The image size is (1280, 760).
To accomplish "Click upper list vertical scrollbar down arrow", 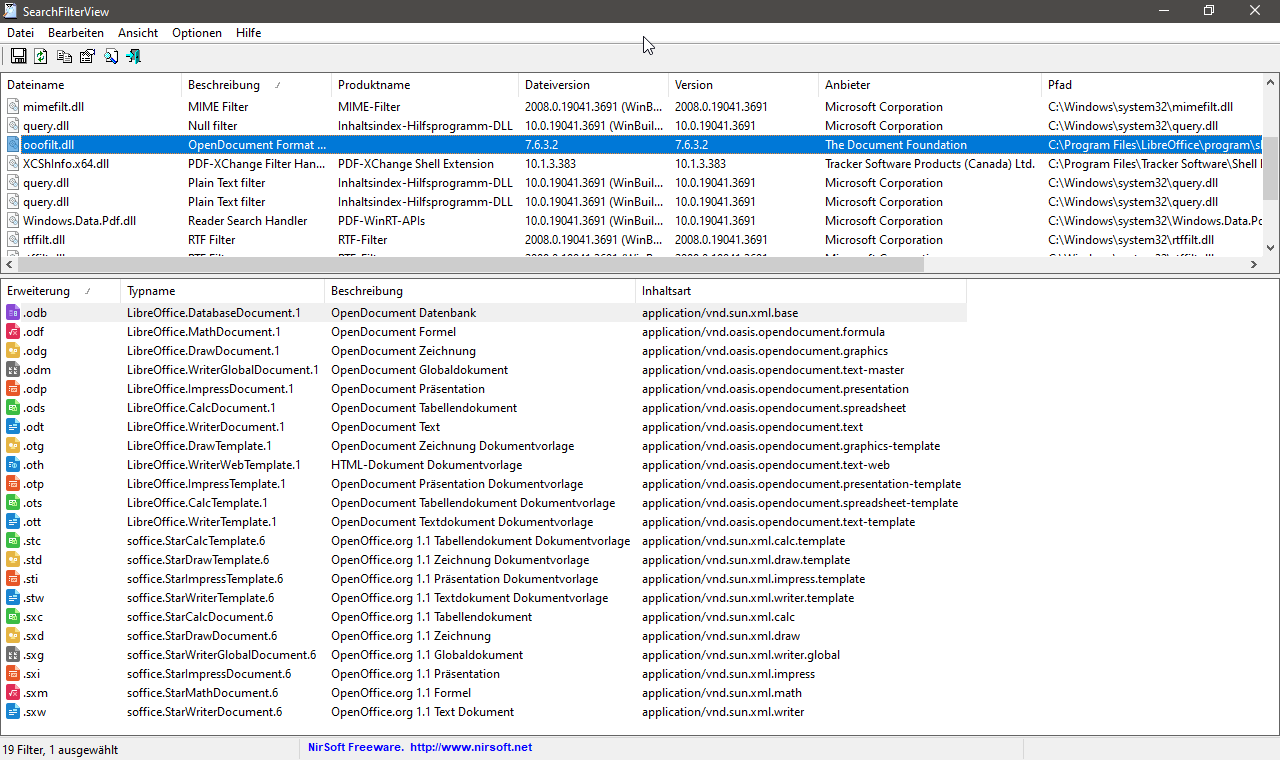I will click(1271, 248).
